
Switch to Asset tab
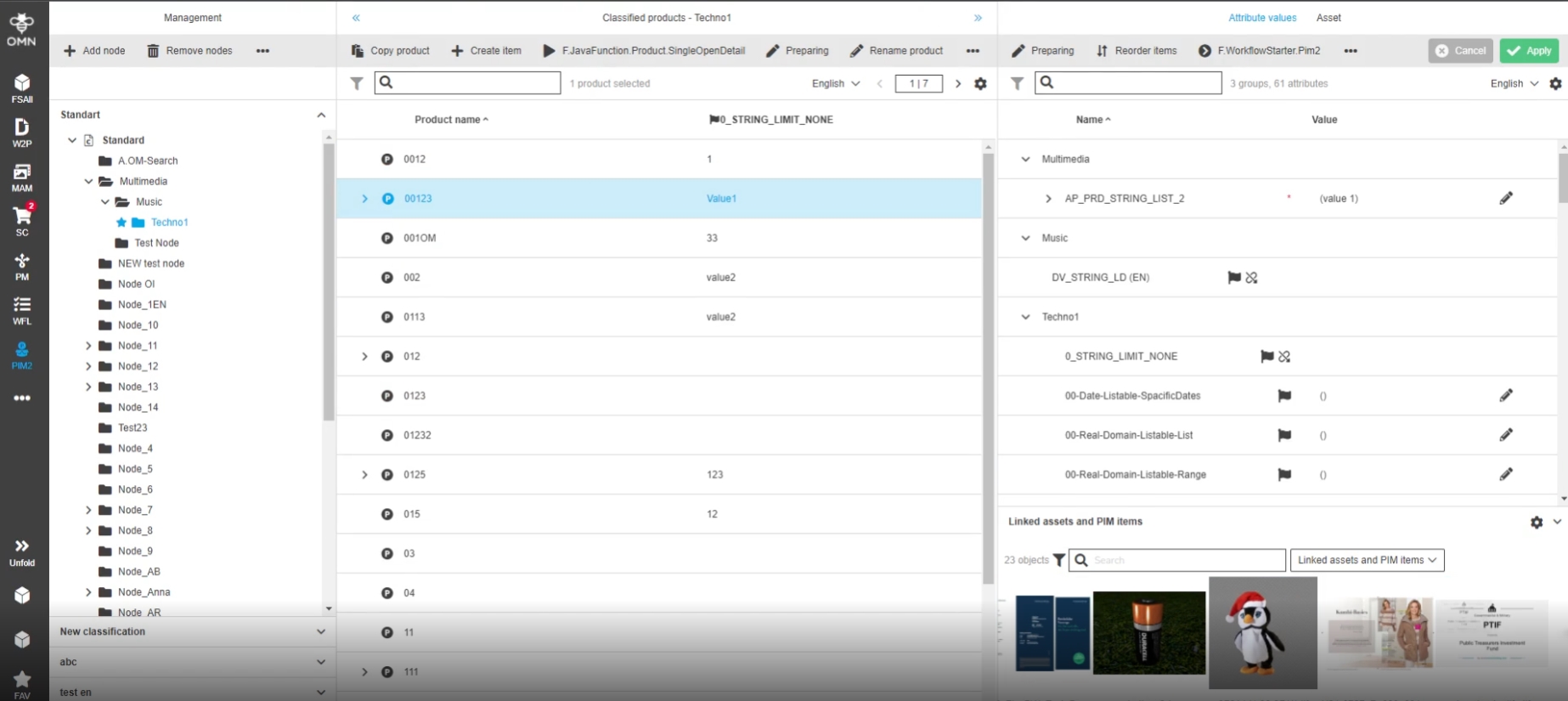[x=1328, y=18]
